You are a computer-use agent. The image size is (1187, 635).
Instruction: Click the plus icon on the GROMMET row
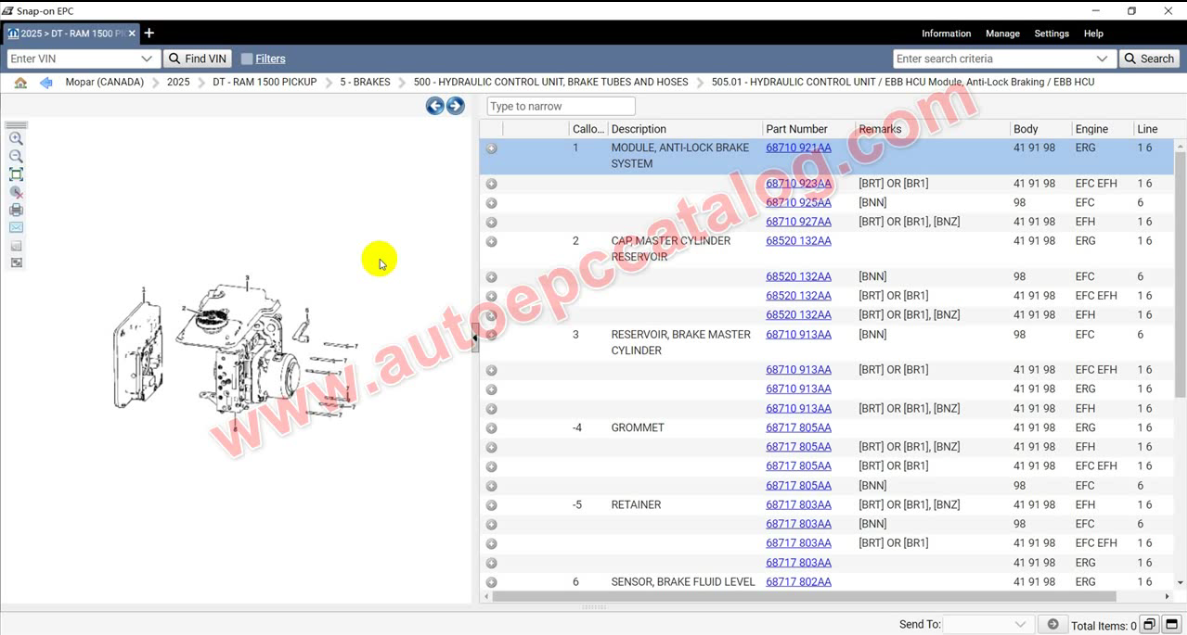click(491, 428)
